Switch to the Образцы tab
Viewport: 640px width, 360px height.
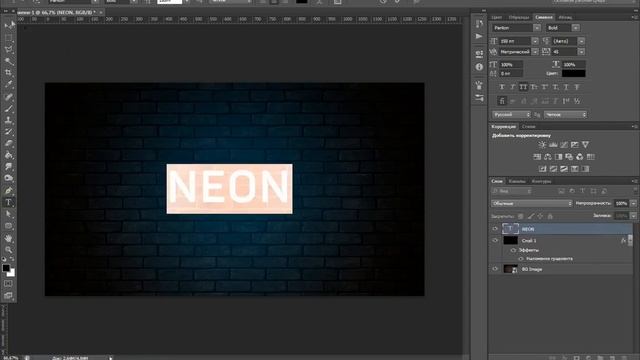519,18
